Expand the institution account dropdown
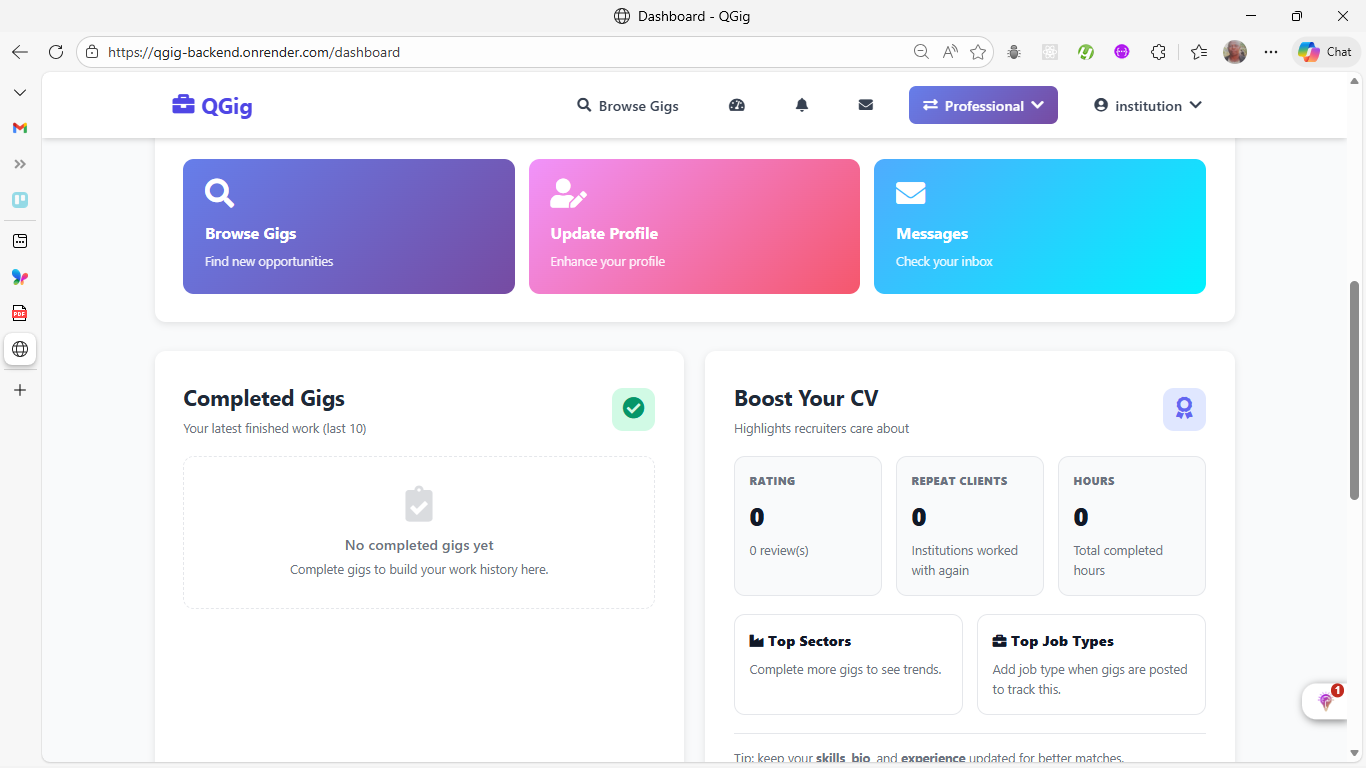 point(1147,105)
